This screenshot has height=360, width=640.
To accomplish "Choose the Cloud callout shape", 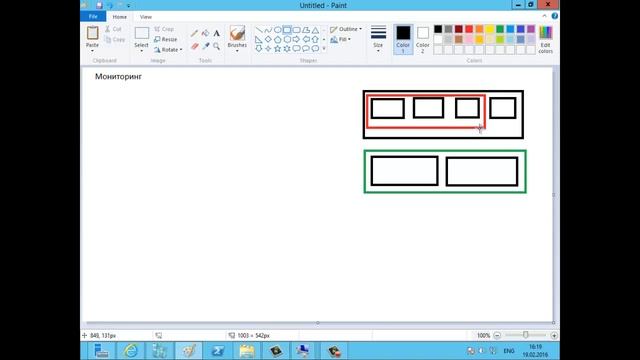I will coord(315,49).
